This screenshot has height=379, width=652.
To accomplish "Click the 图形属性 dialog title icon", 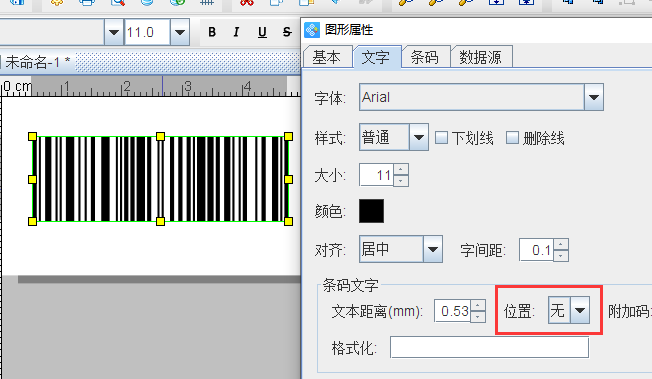I will [312, 30].
